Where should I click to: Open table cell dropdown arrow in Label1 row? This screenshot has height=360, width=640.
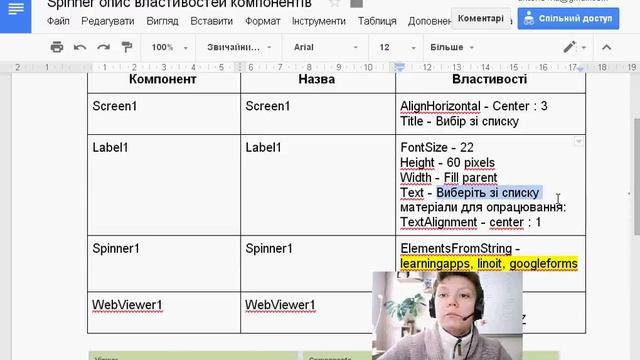(x=578, y=141)
